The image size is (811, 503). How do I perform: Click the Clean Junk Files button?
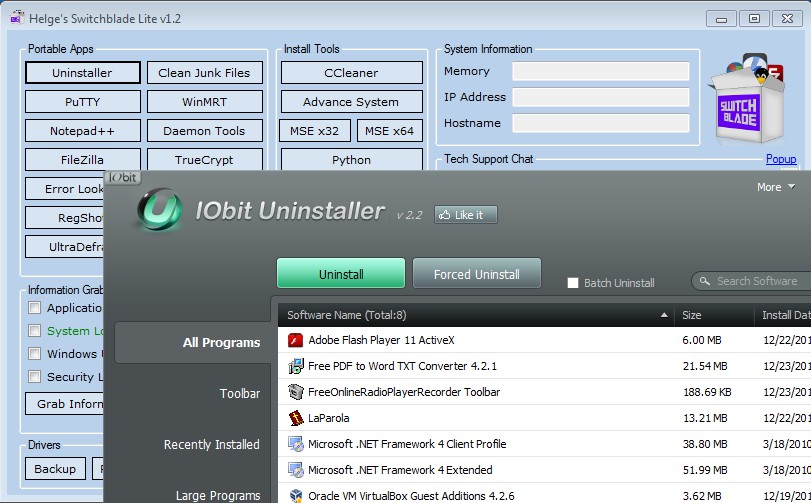[205, 73]
